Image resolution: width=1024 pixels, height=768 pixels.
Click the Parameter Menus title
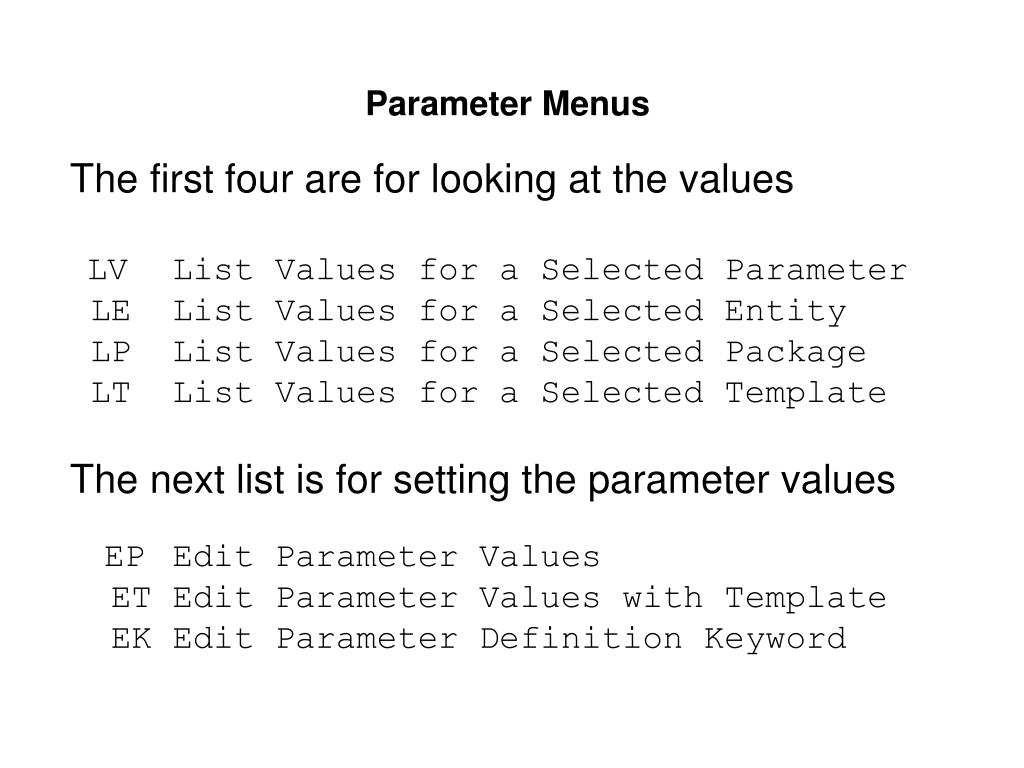[x=507, y=103]
